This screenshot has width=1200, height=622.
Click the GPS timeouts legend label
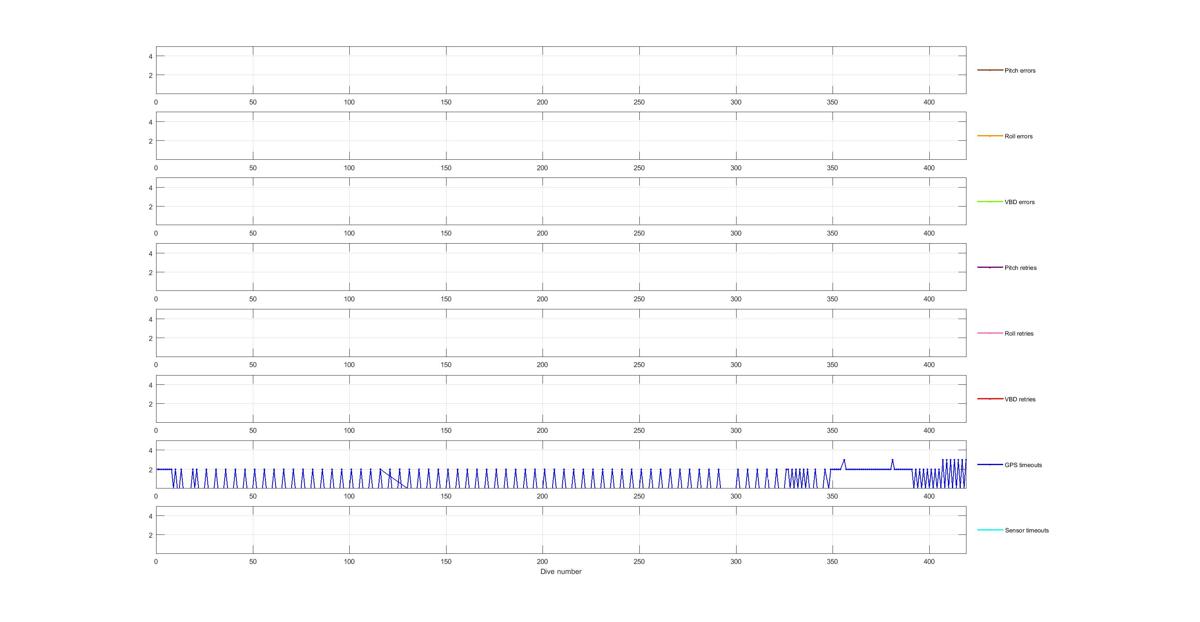tap(1023, 465)
